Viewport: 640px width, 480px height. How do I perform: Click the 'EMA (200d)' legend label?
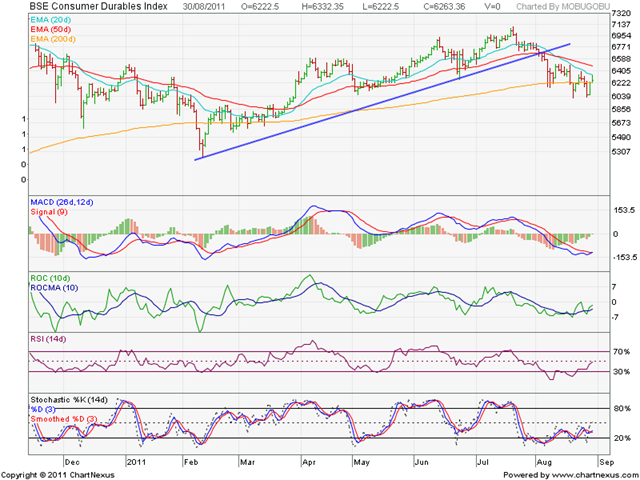coord(53,39)
